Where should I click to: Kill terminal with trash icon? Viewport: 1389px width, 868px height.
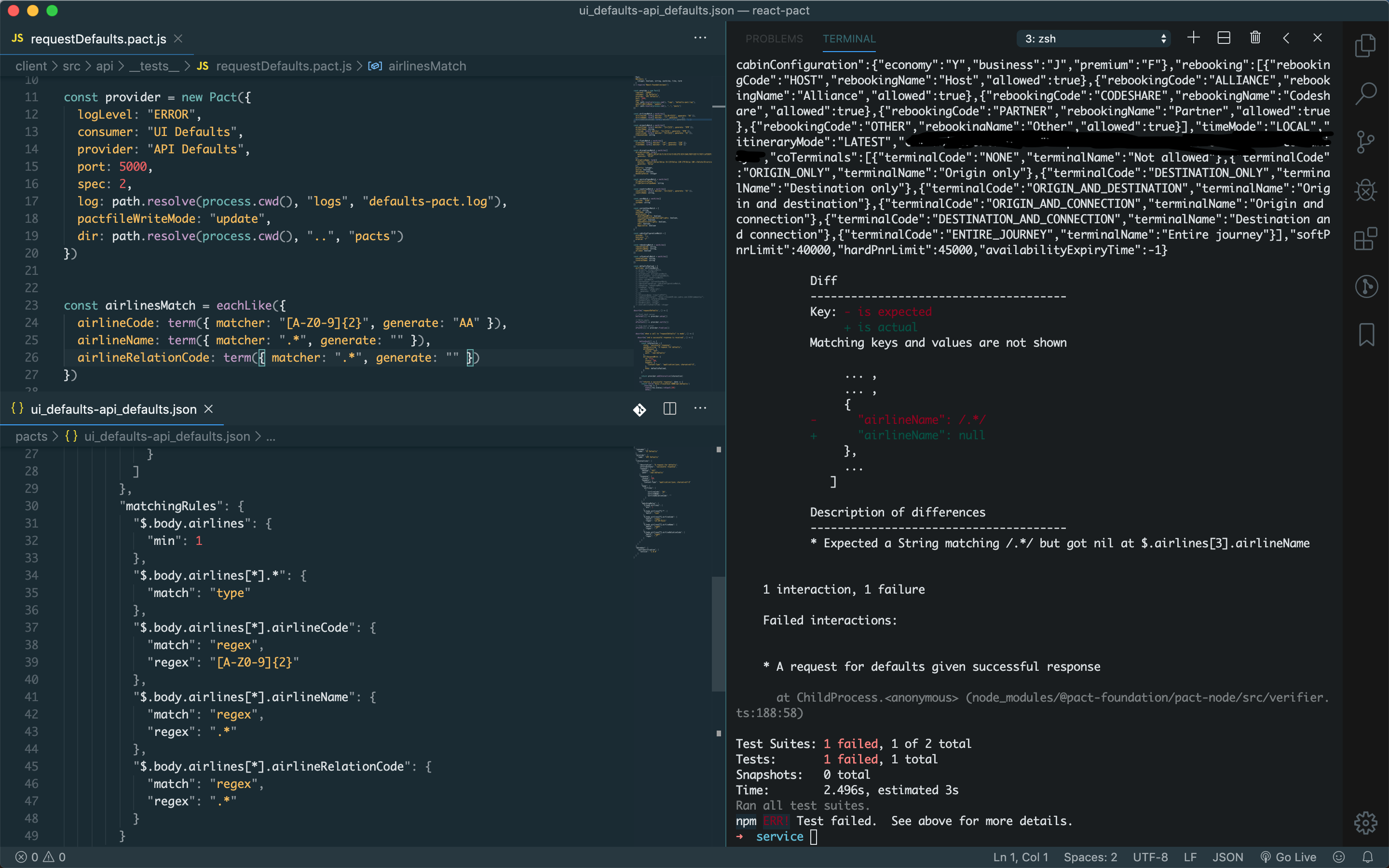tap(1255, 38)
